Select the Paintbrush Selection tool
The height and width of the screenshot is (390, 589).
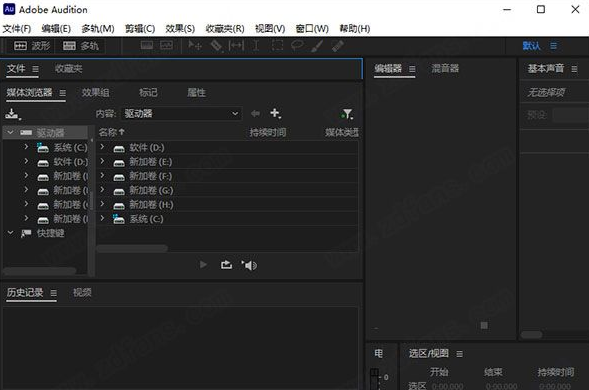(317, 45)
